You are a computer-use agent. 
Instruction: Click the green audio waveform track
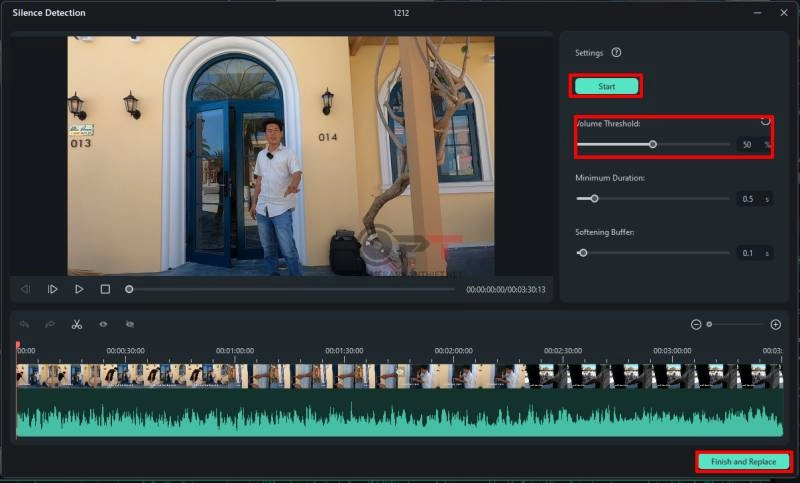399,413
